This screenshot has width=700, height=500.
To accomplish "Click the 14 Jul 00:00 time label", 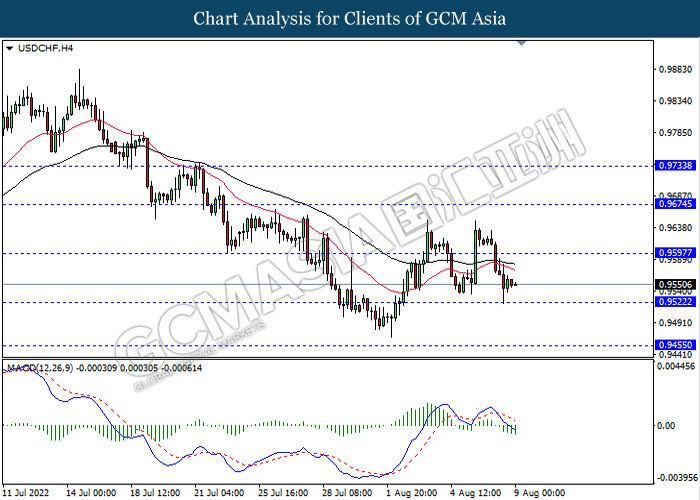I will tap(91, 493).
